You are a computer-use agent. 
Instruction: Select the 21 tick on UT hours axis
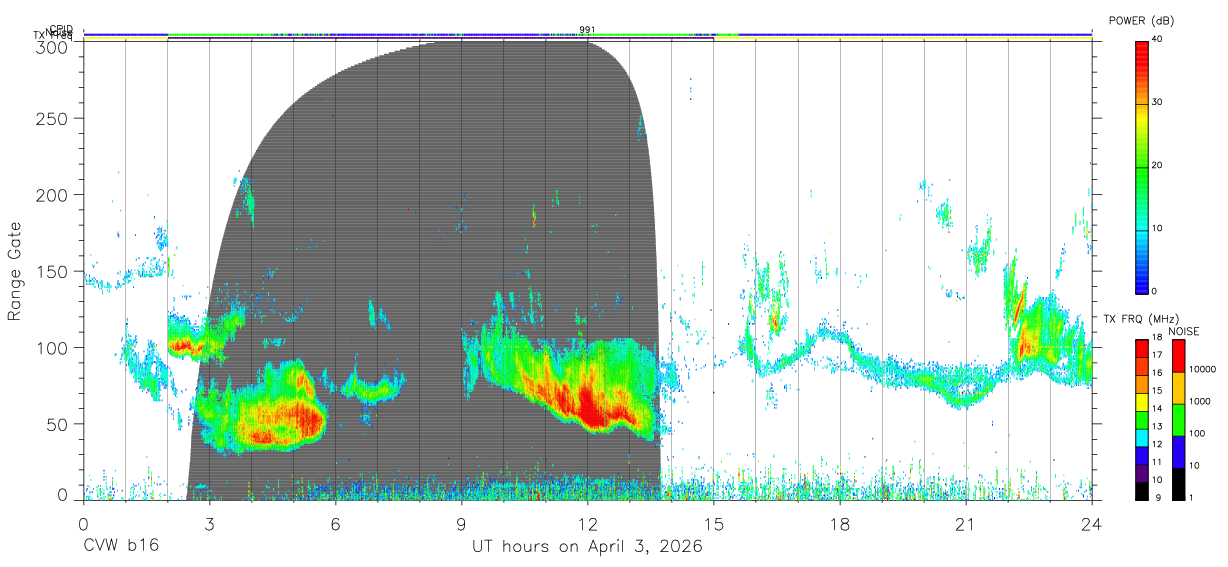pos(965,523)
